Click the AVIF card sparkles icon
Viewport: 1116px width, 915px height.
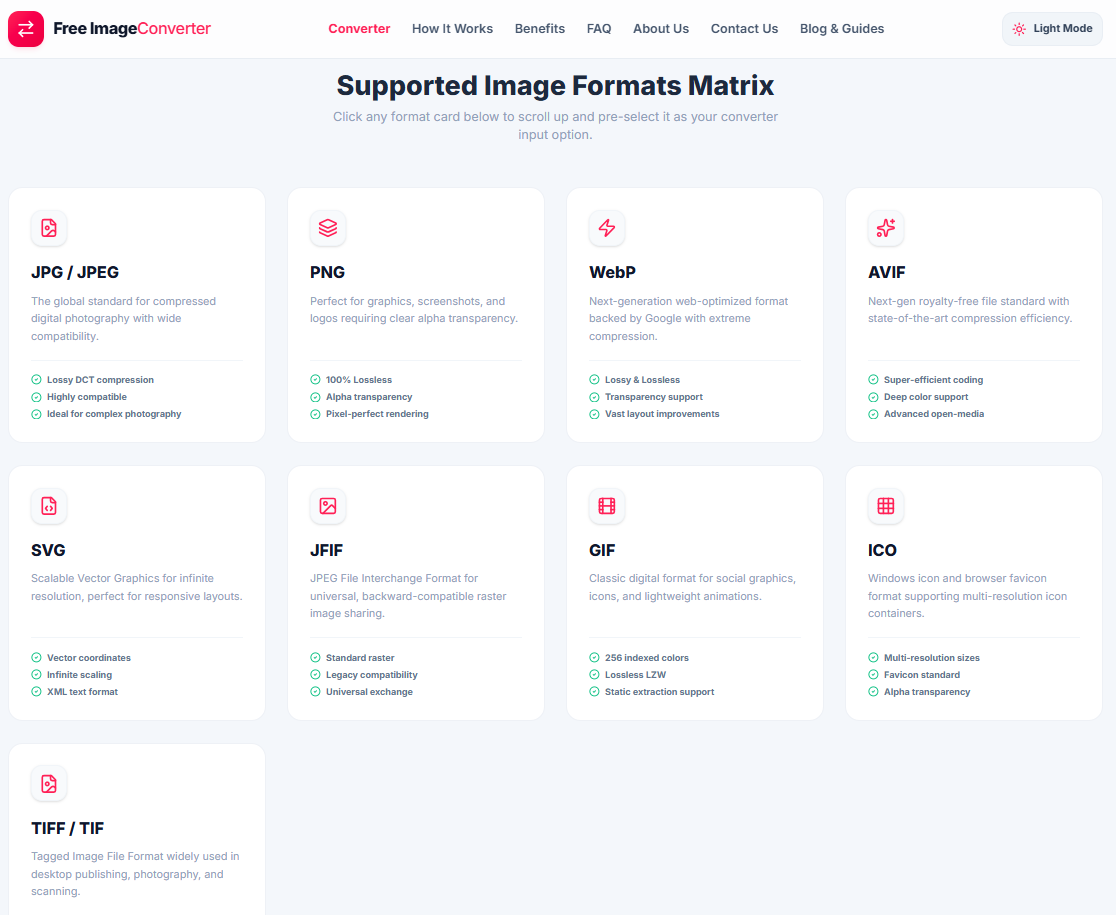886,228
